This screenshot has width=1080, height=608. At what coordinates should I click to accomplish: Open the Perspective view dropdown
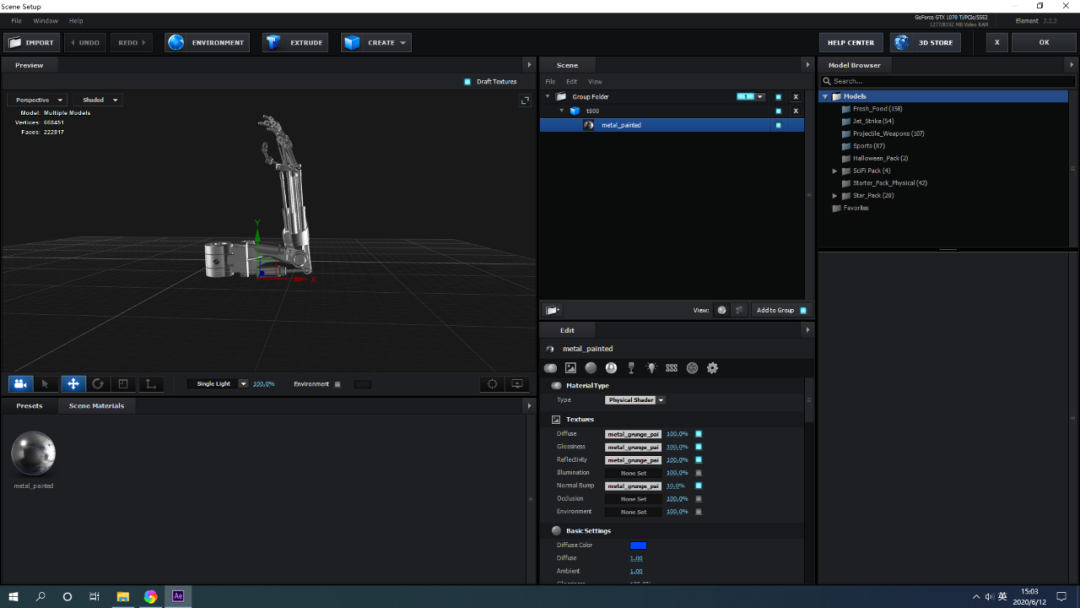click(38, 100)
